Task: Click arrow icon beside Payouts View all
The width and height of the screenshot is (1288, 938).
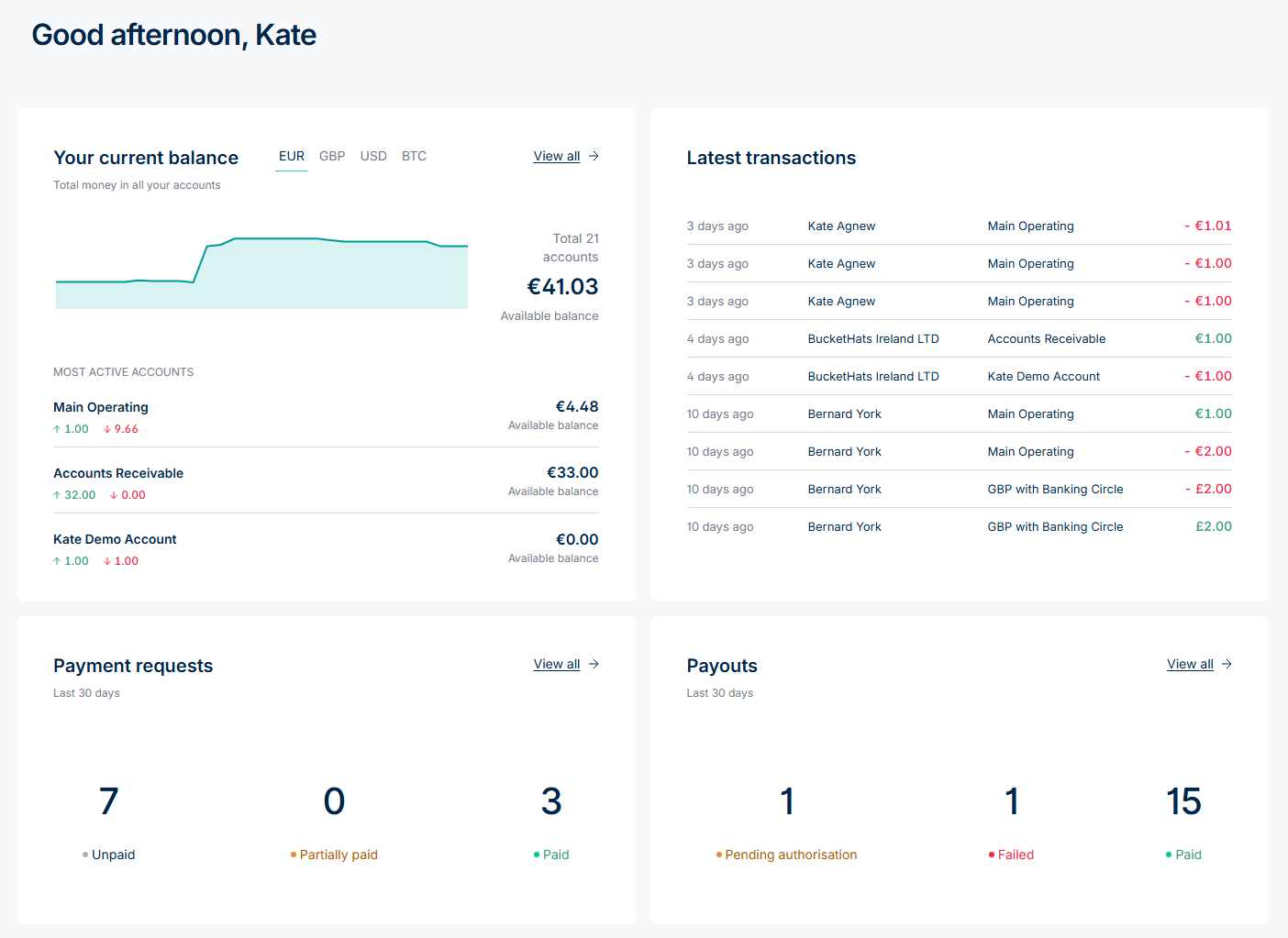Action: (x=1227, y=664)
